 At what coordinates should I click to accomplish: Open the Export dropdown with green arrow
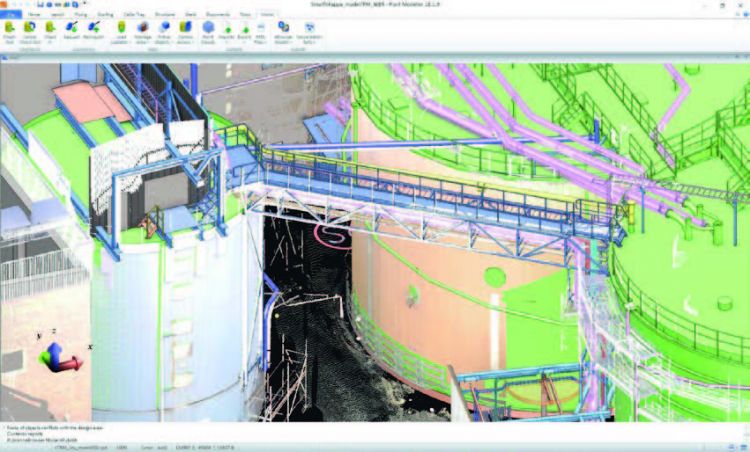tap(244, 33)
